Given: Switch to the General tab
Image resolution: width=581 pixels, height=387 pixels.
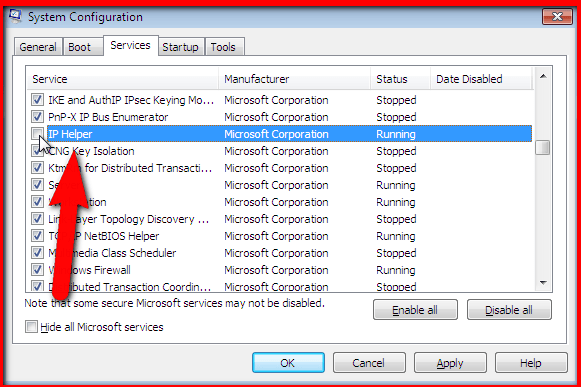Looking at the screenshot, I should 38,47.
